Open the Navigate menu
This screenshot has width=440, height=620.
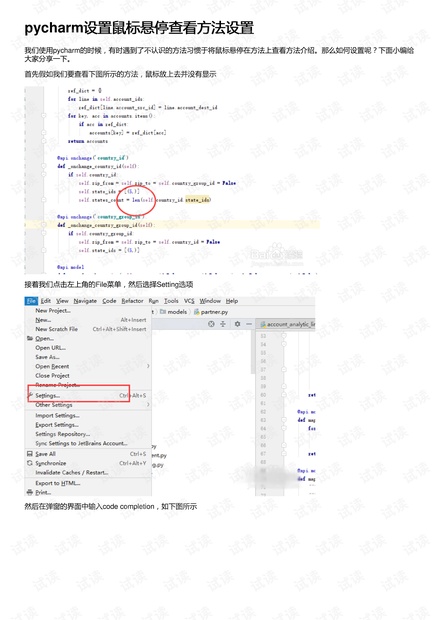coord(85,301)
